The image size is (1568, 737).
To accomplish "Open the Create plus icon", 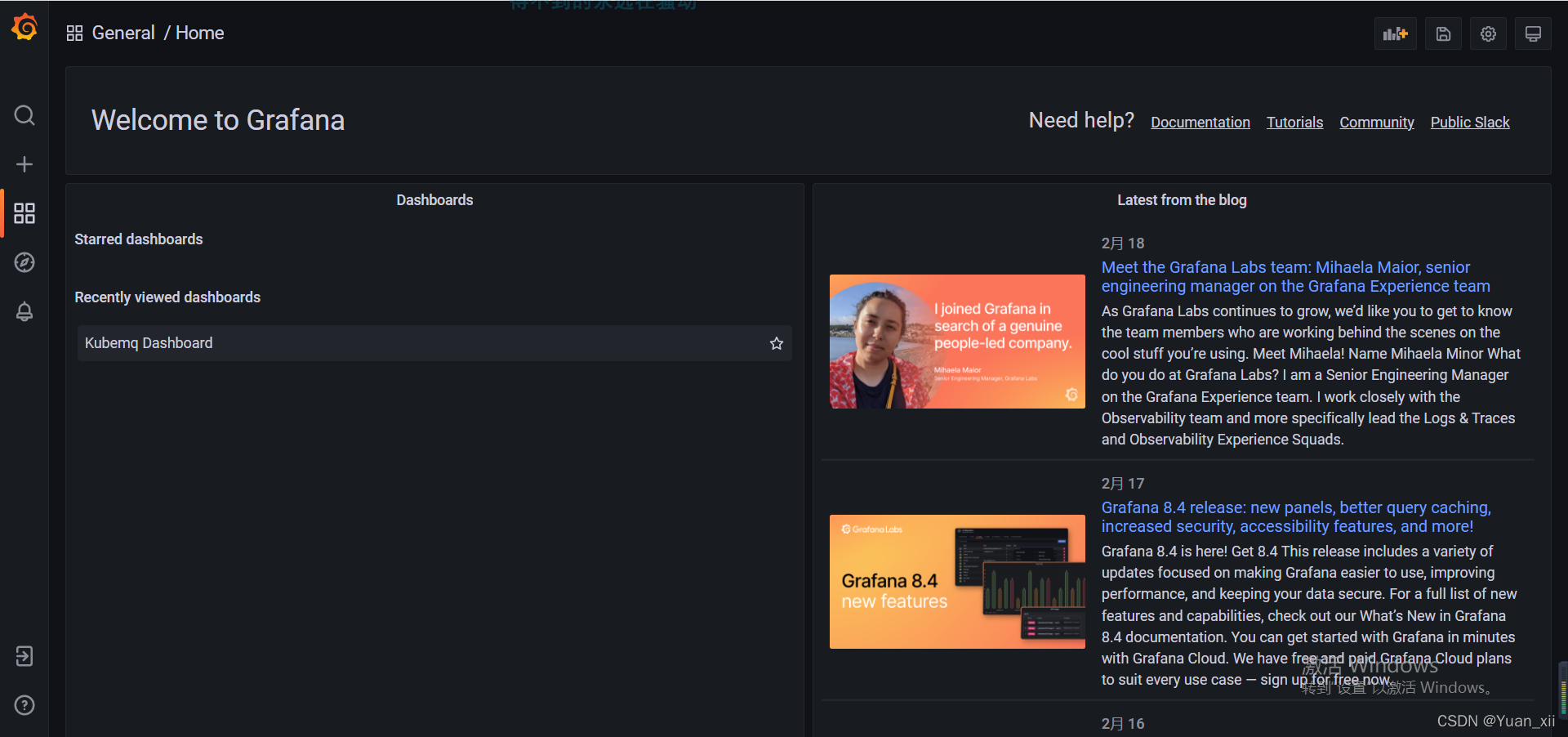I will (24, 164).
